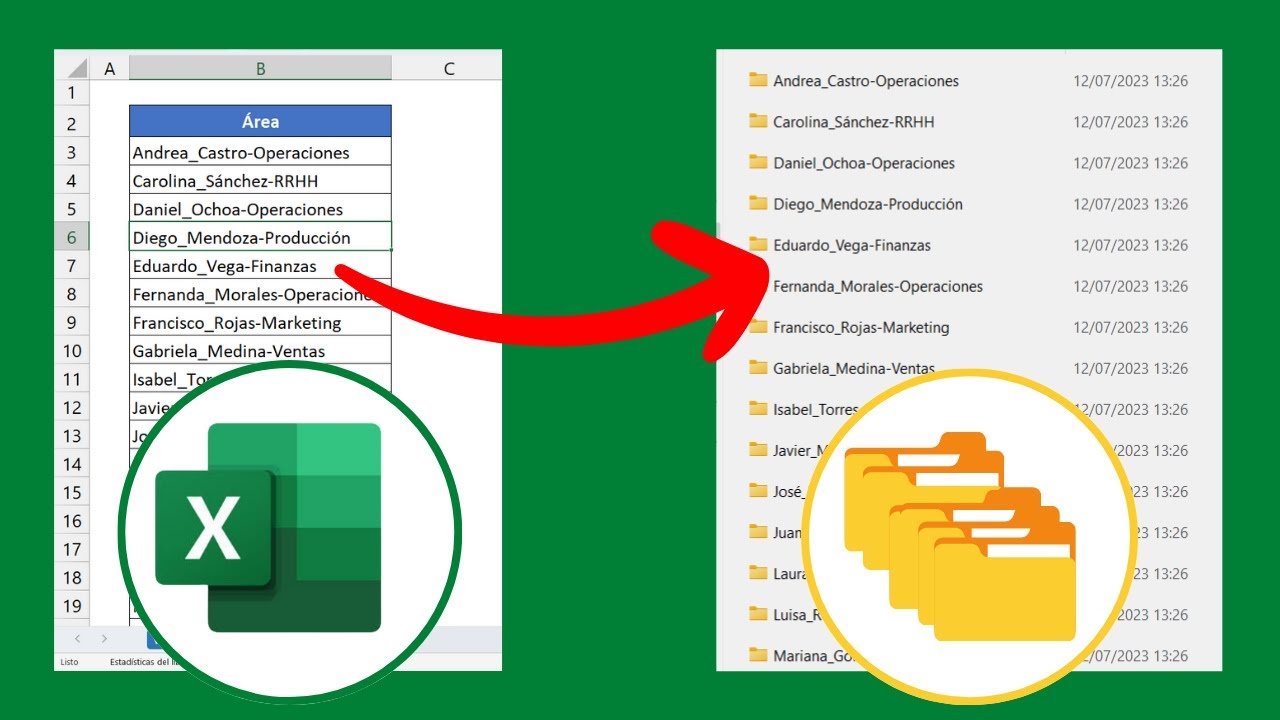Click the Carolina_Sánchez-RRHH folder icon
Screen dimensions: 1280x720
pyautogui.click(x=758, y=121)
